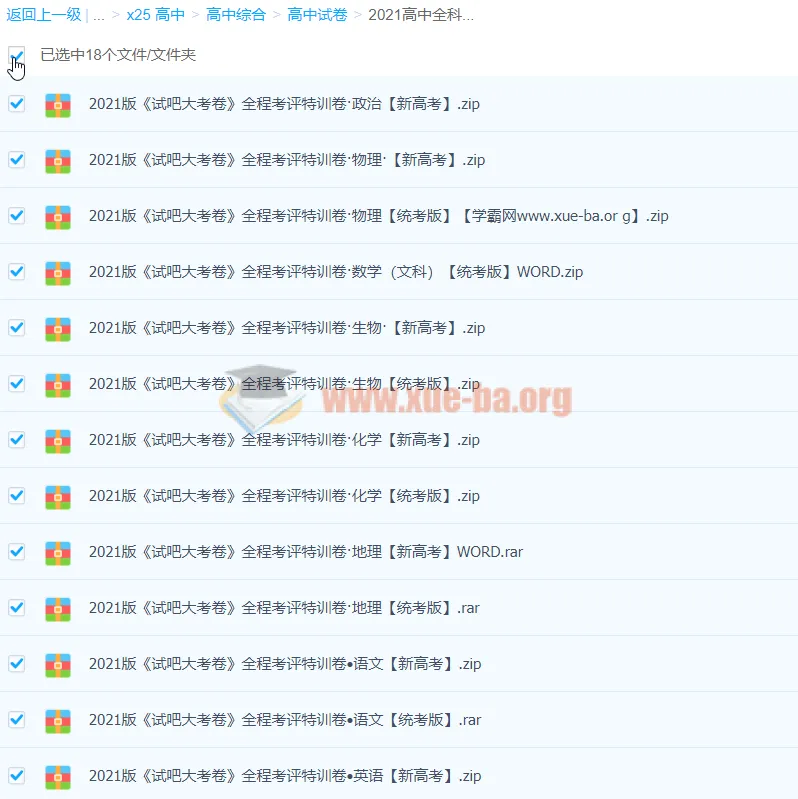
Task: Uncheck the 语文【统考版】.rar checkbox
Action: pyautogui.click(x=16, y=720)
